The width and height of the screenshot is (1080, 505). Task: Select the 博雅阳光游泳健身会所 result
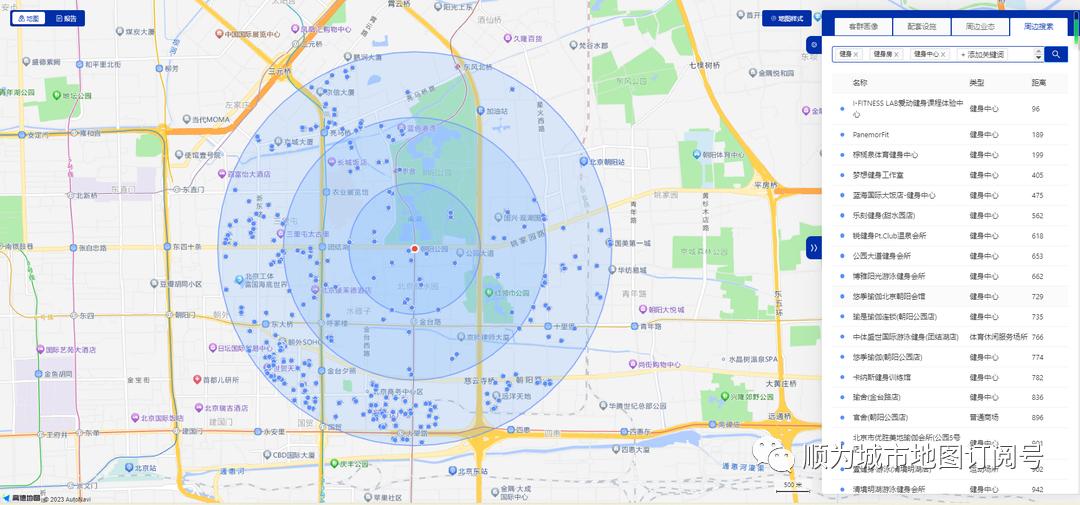(x=951, y=276)
